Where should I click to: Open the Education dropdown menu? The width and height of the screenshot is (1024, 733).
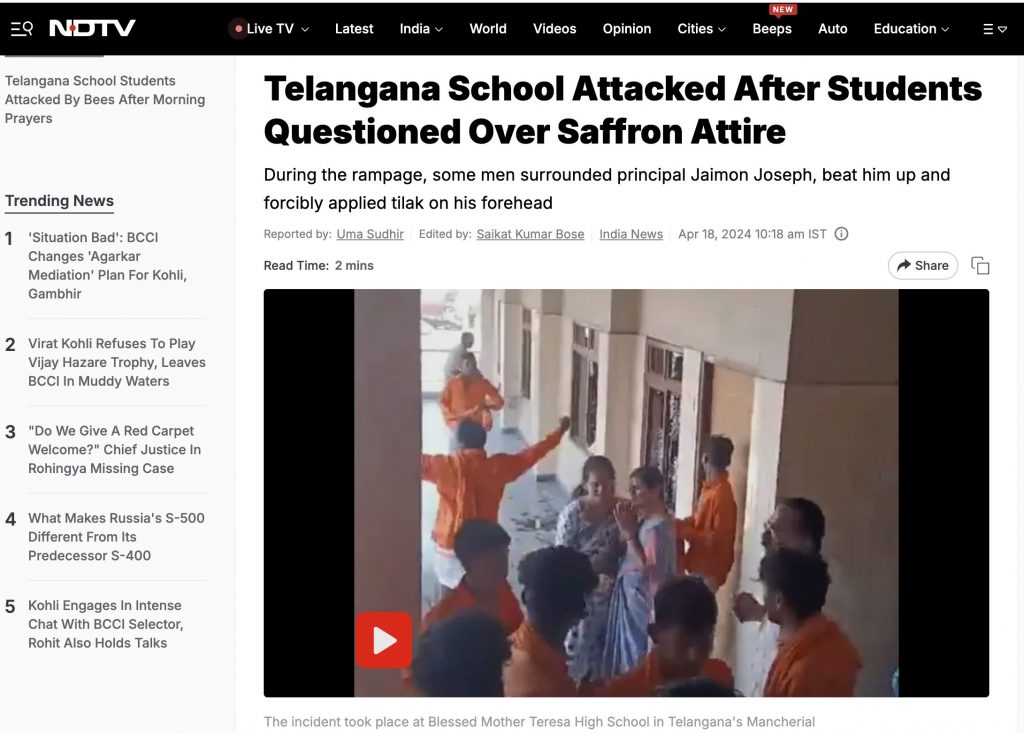coord(911,29)
